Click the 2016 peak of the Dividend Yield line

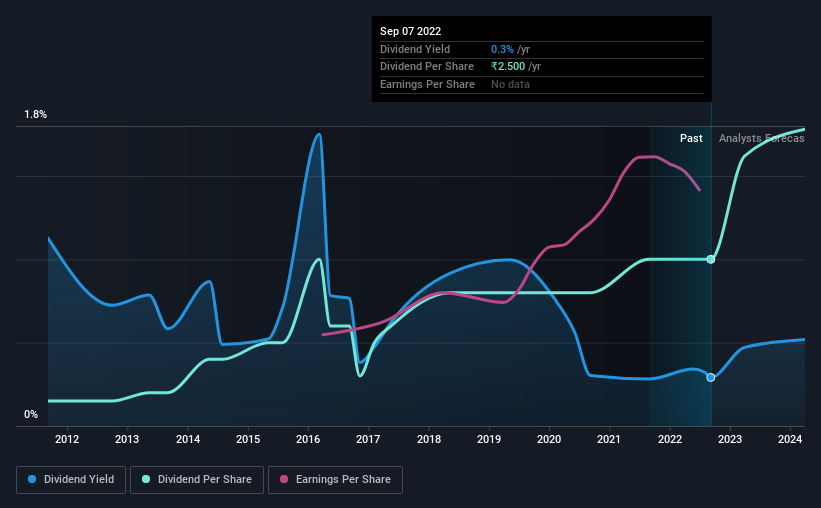(x=318, y=135)
